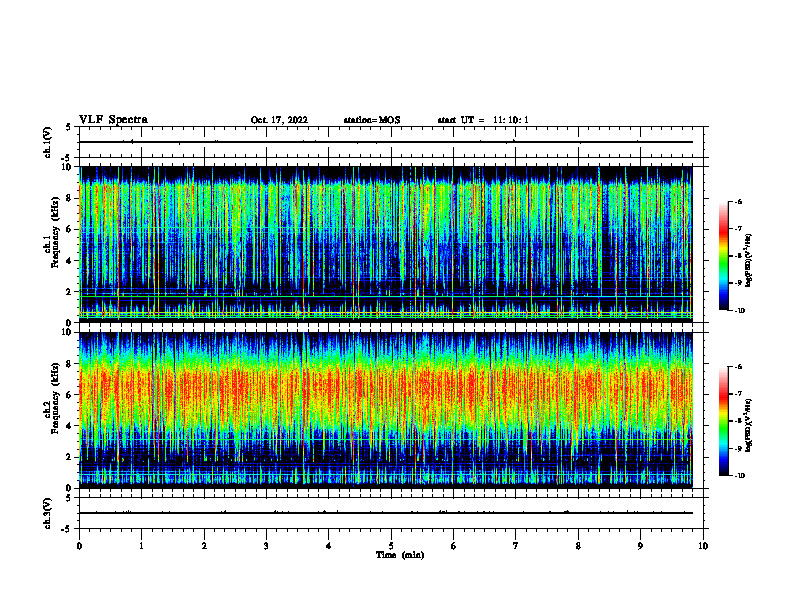Click the "VLF Spectra" plot title
Screen dimensions: 792x612
click(x=113, y=120)
